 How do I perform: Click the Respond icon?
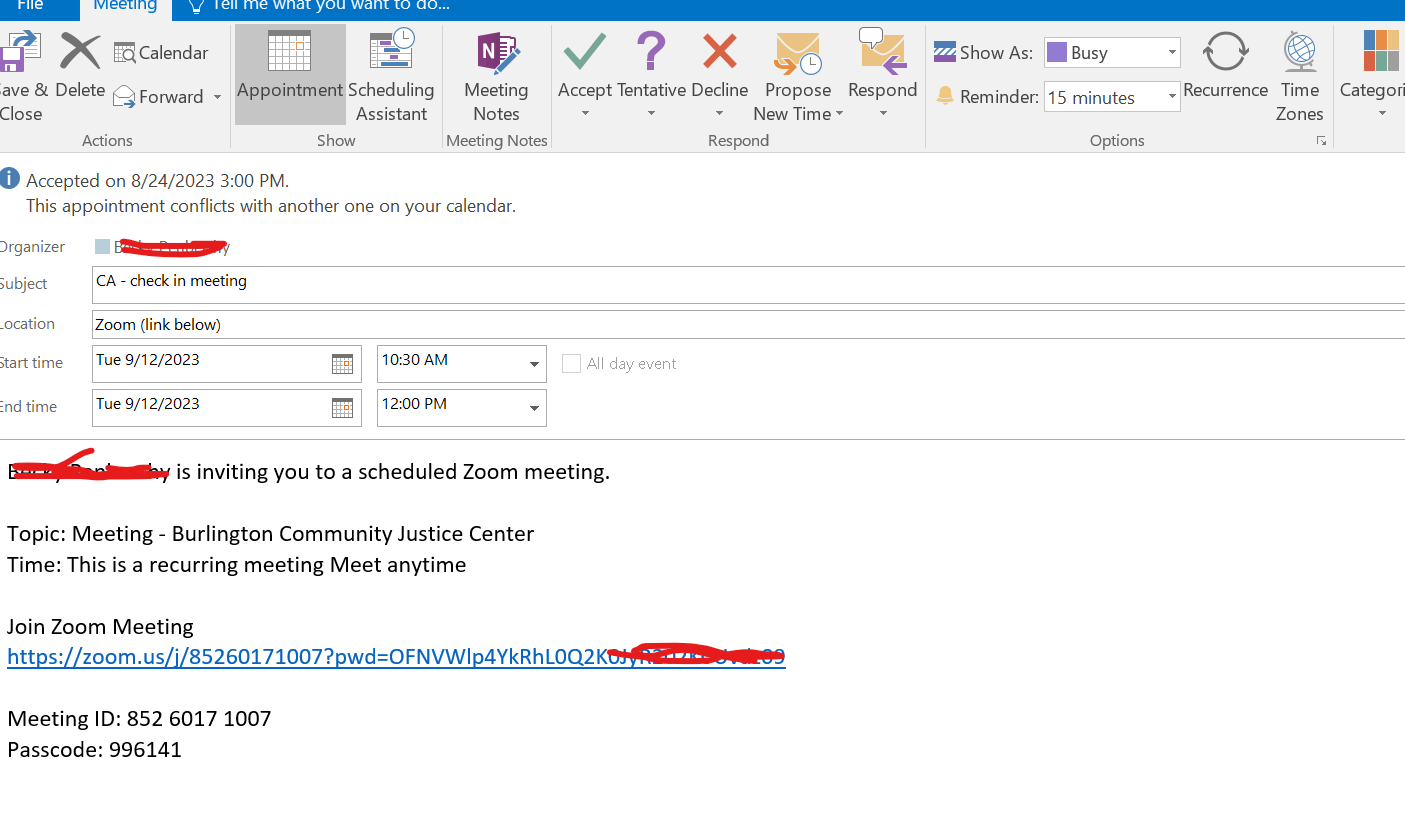882,52
